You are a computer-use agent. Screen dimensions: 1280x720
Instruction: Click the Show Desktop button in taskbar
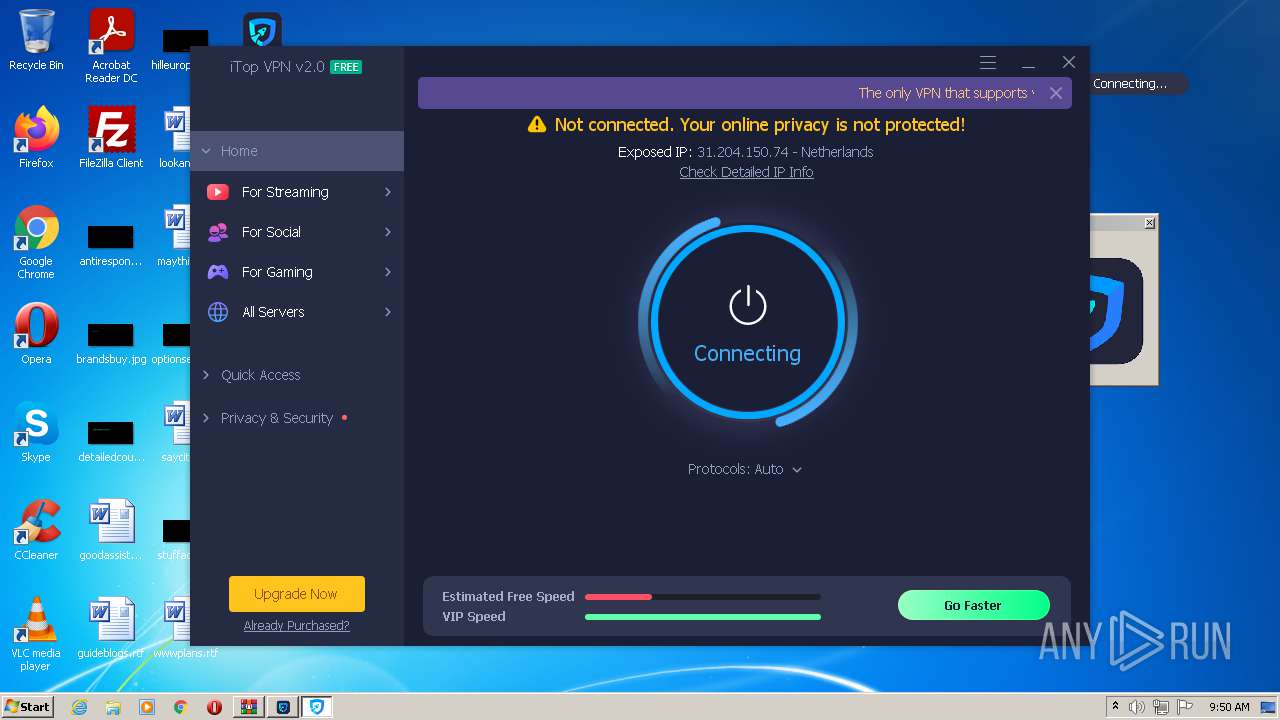(x=1268, y=707)
